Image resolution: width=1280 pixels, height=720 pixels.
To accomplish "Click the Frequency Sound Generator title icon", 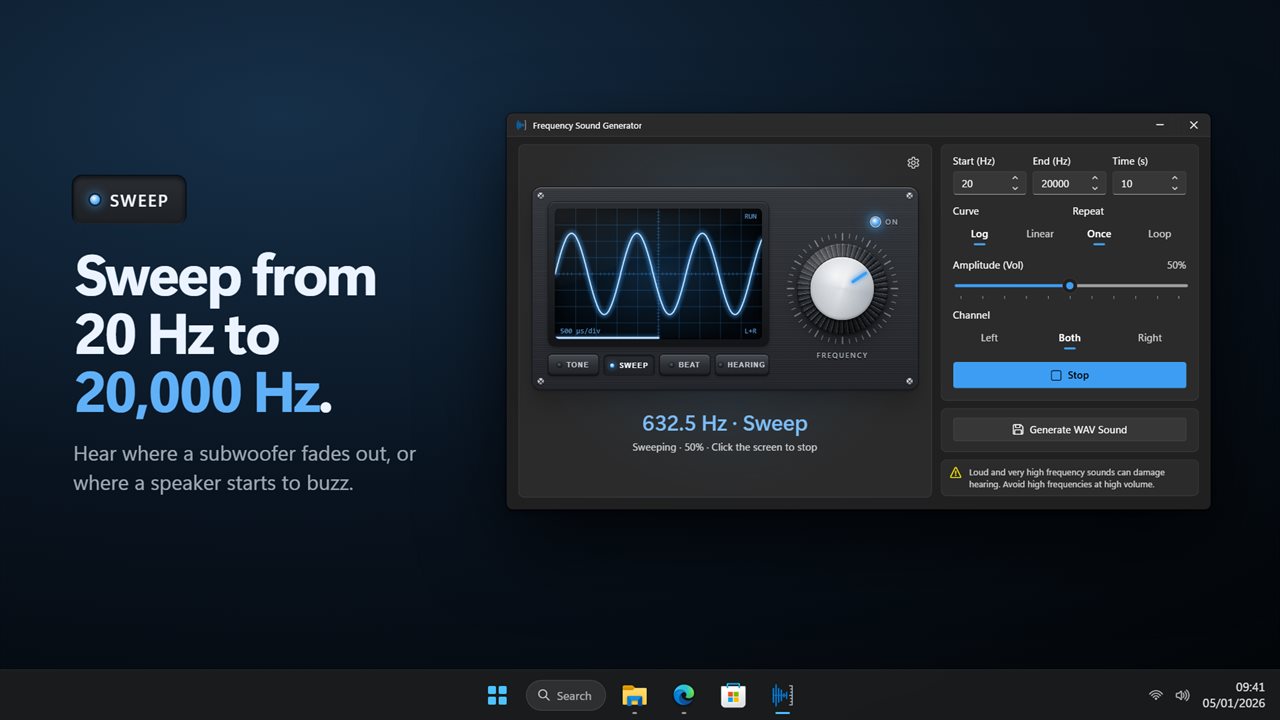I will point(520,125).
